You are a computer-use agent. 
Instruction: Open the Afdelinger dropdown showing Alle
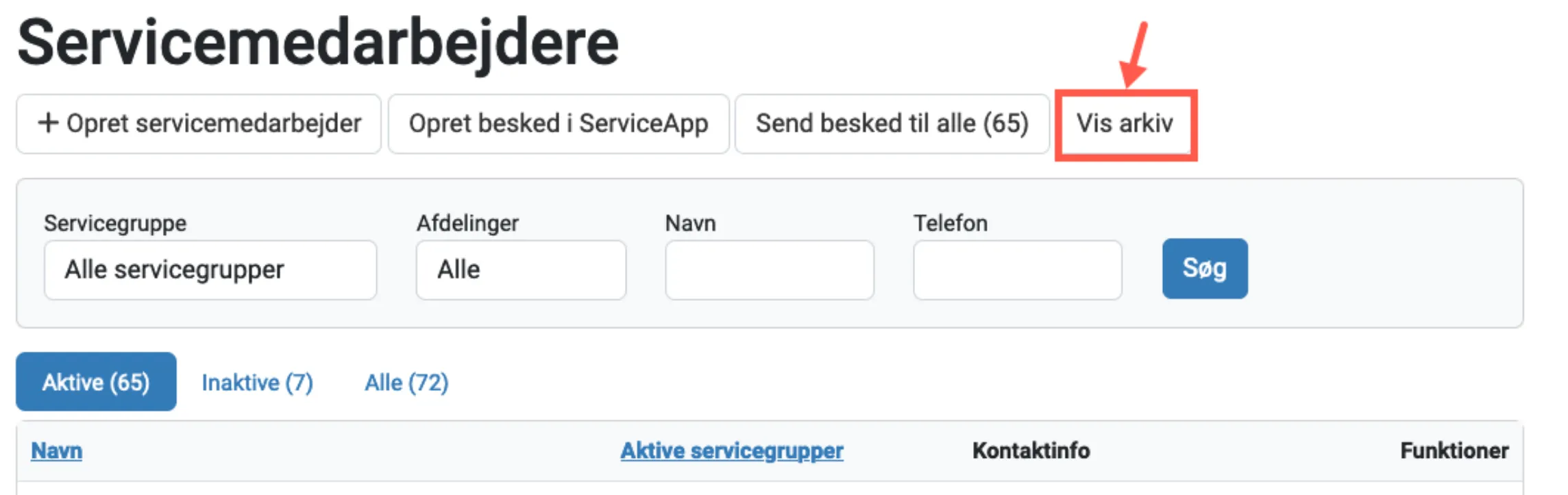tap(520, 269)
